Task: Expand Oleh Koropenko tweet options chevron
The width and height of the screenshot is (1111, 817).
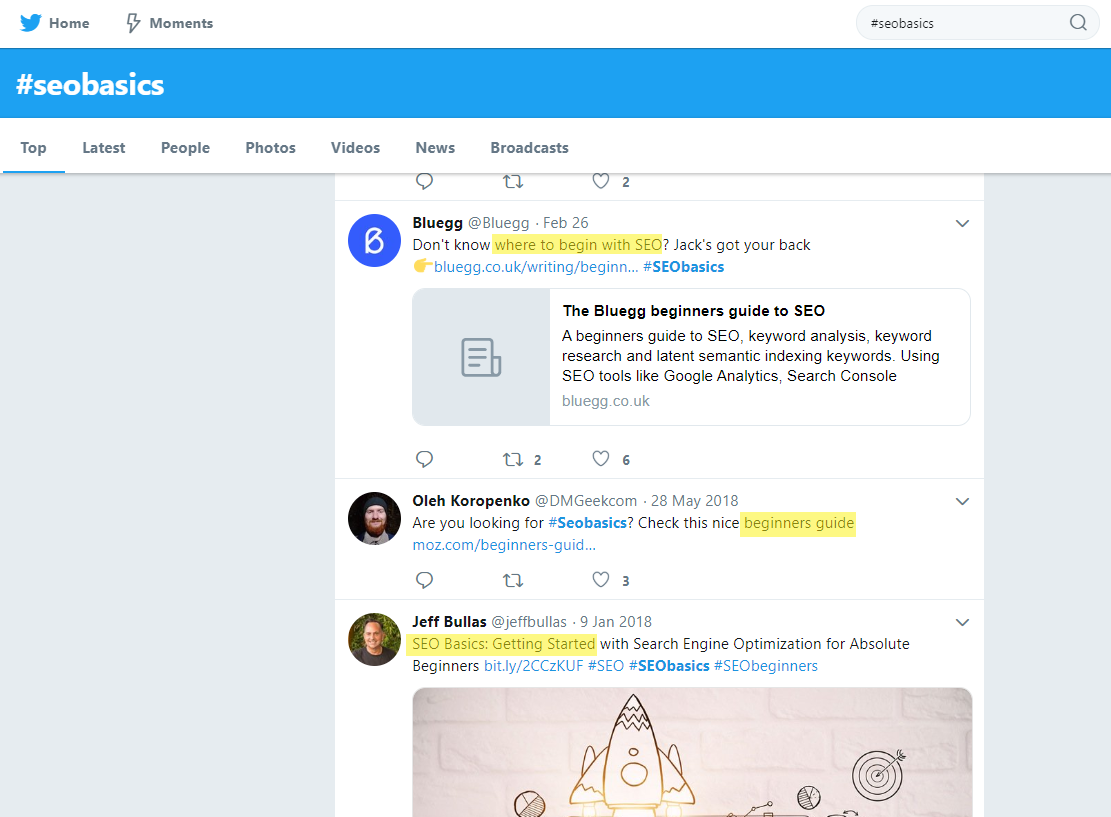Action: pyautogui.click(x=962, y=501)
